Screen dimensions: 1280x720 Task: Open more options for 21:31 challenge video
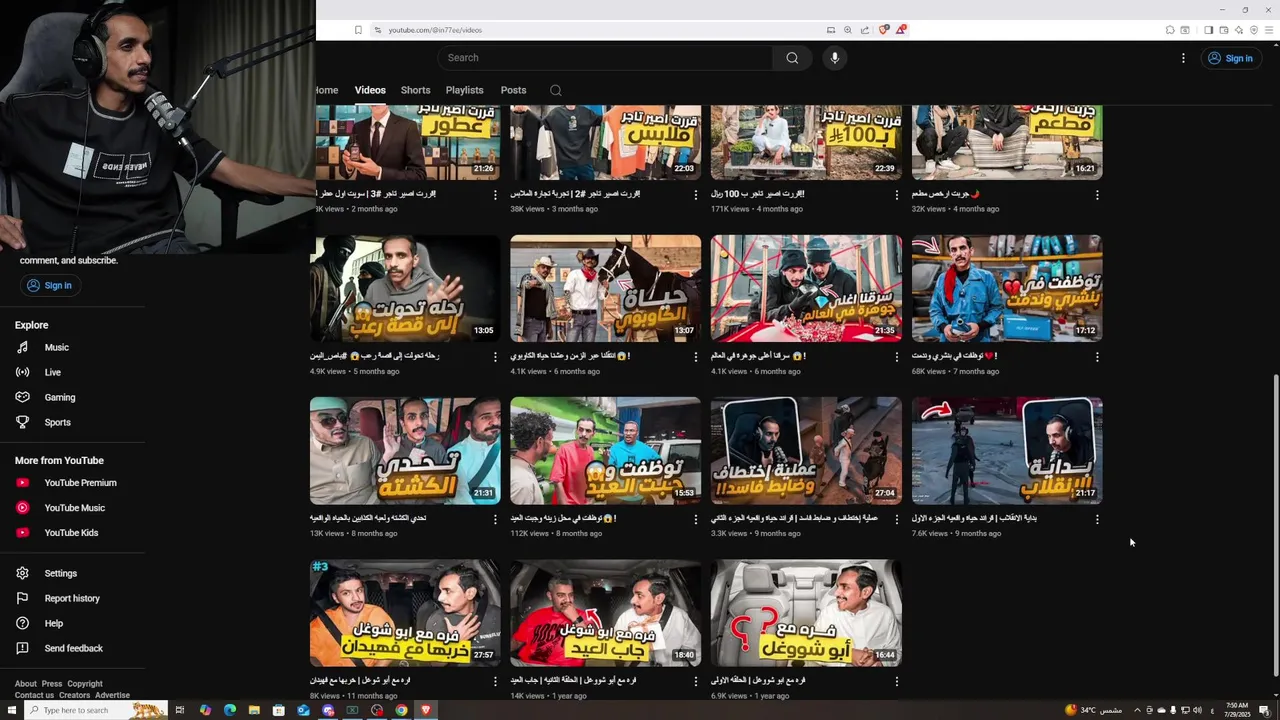(x=495, y=519)
